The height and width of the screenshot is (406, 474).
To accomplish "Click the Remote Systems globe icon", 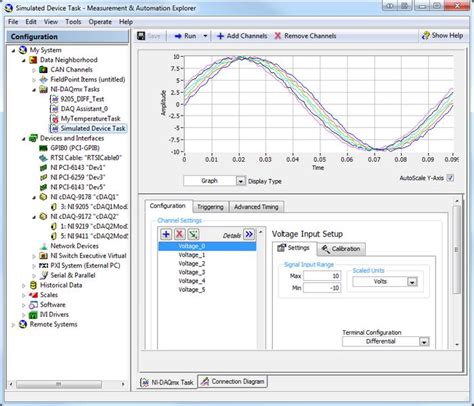I will click(x=23, y=324).
